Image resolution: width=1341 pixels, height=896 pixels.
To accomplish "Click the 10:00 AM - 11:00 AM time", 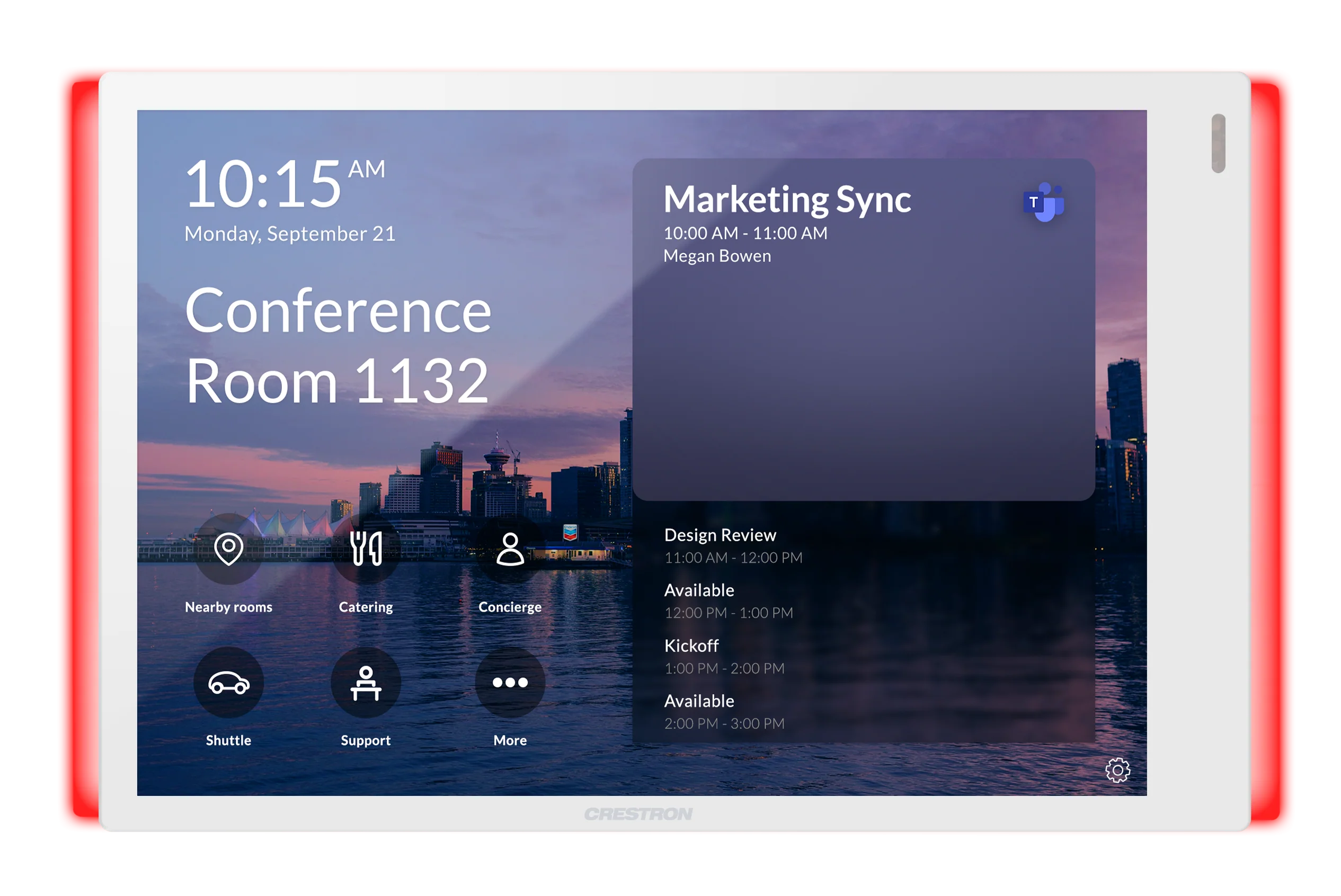I will [745, 233].
